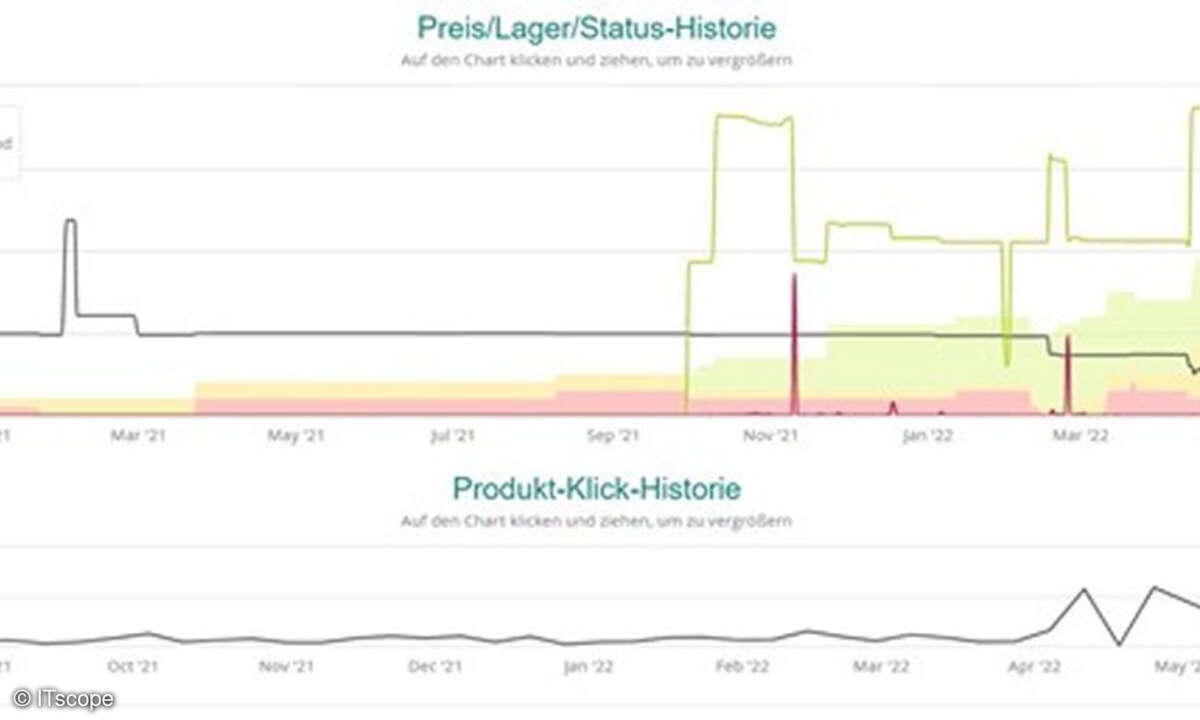Select Dec '21 on the click-history axis

(x=437, y=666)
